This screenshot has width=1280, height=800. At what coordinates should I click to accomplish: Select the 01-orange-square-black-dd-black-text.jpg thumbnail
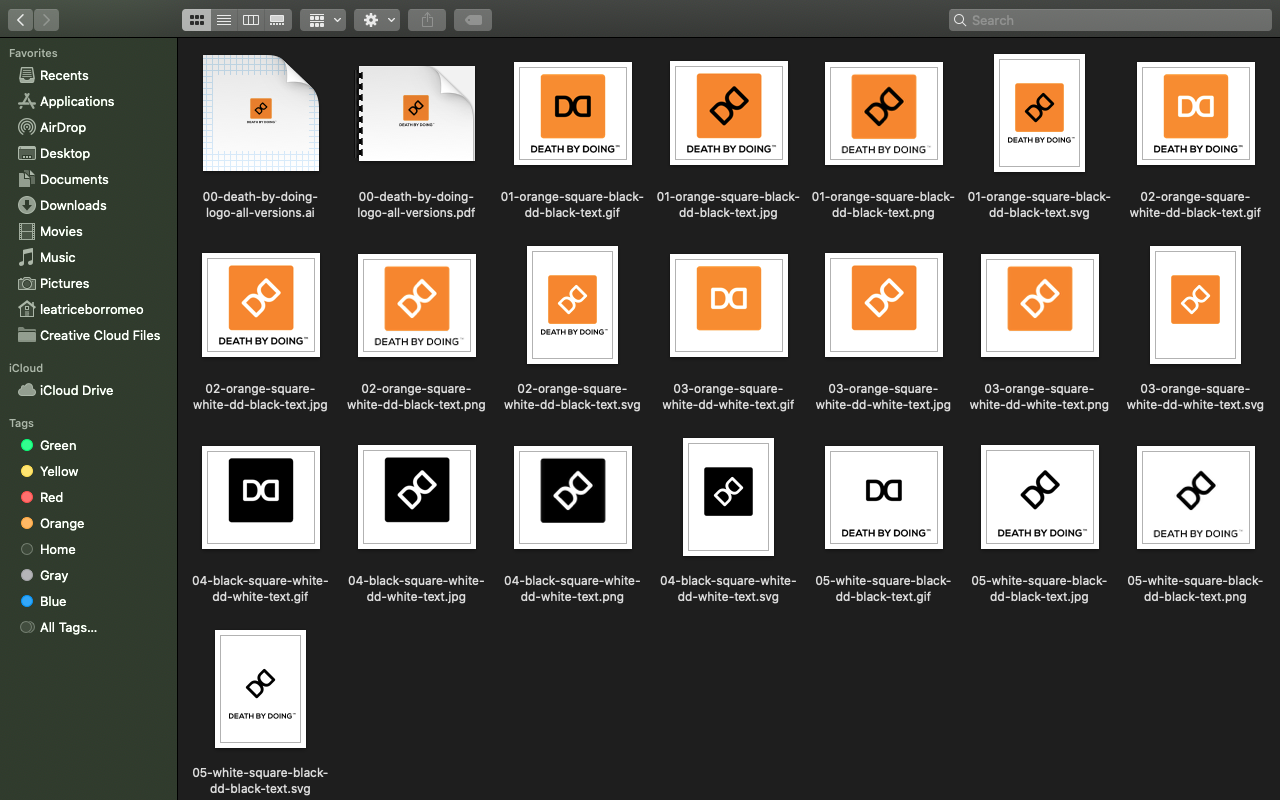[728, 113]
